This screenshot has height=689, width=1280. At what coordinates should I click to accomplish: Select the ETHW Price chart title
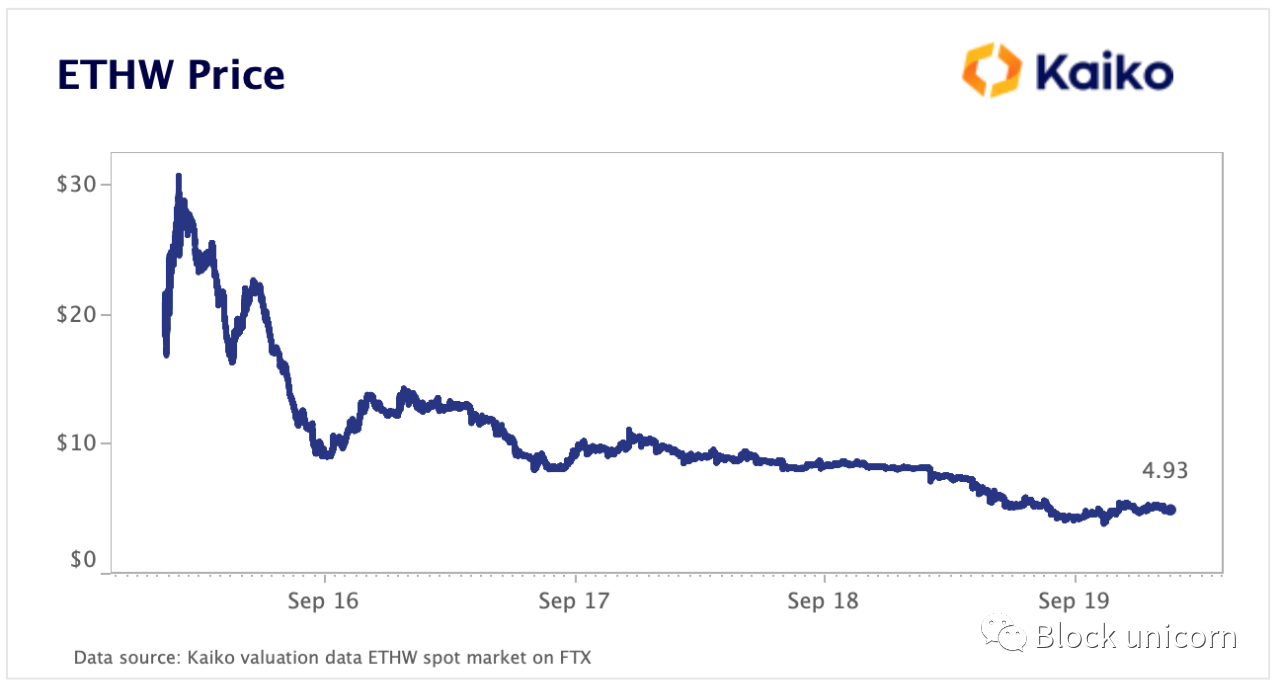[171, 75]
